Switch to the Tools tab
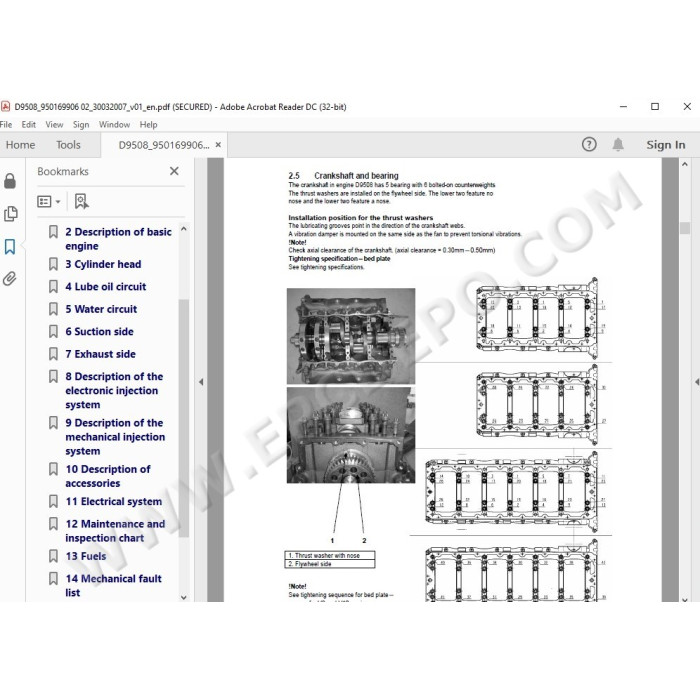 pos(68,145)
